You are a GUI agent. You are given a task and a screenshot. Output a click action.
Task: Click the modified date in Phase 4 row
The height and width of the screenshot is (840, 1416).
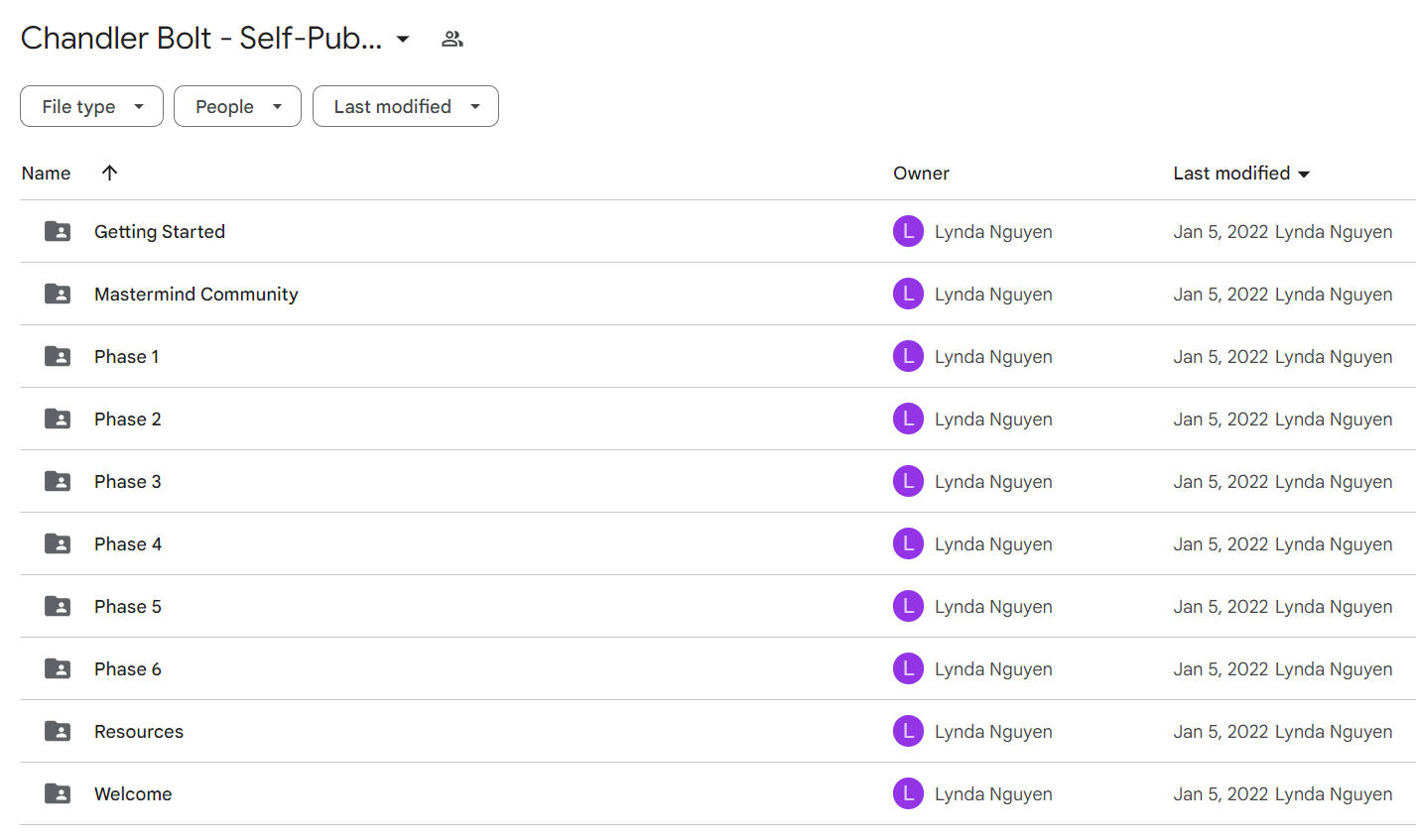1221,544
